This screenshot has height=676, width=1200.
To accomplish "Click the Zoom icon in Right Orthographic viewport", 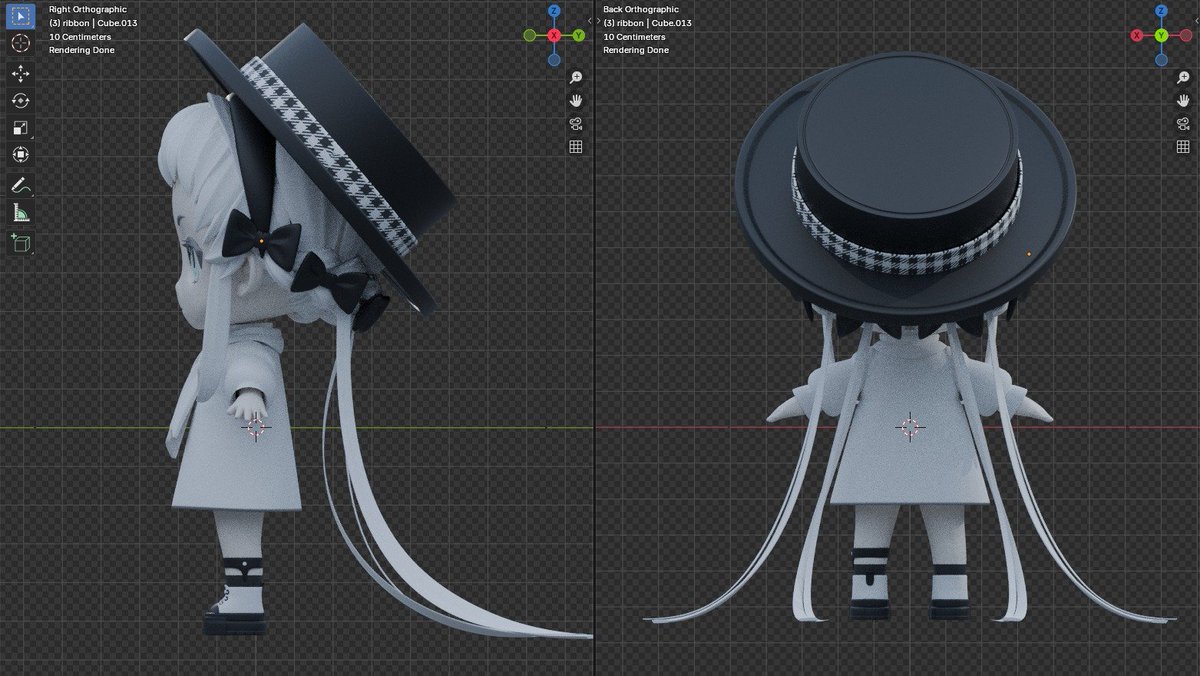I will point(576,78).
